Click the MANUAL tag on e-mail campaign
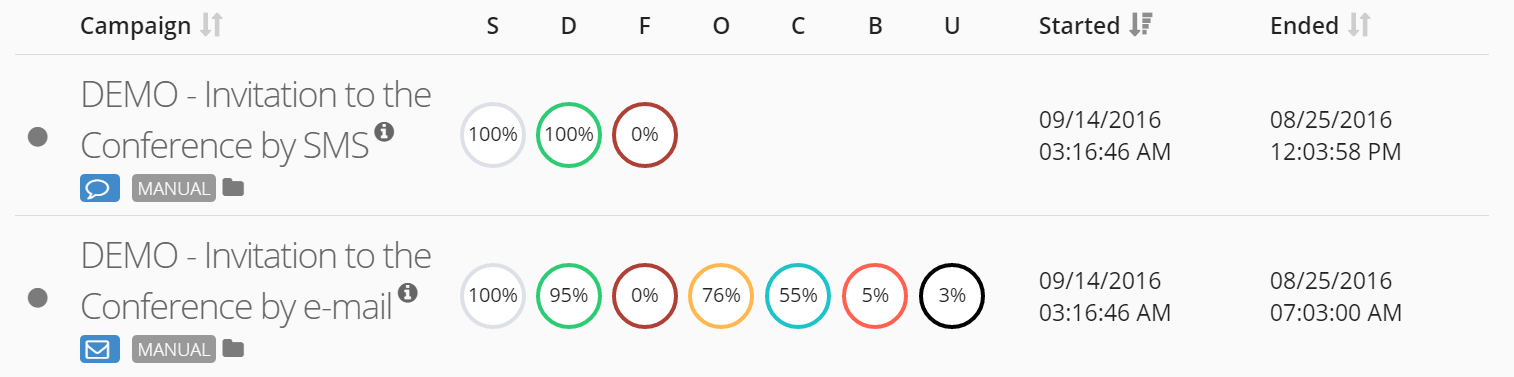The width and height of the screenshot is (1514, 377). pos(174,349)
